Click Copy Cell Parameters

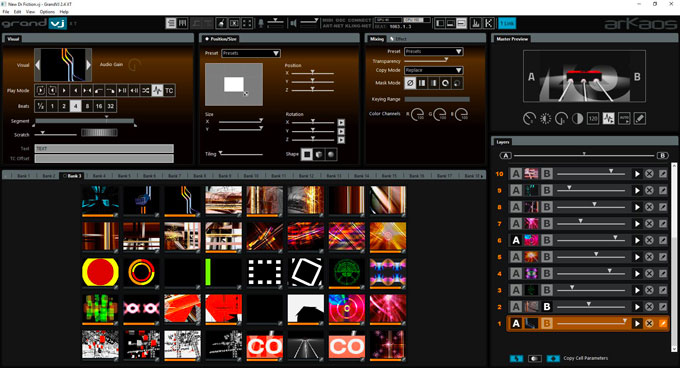[x=585, y=358]
